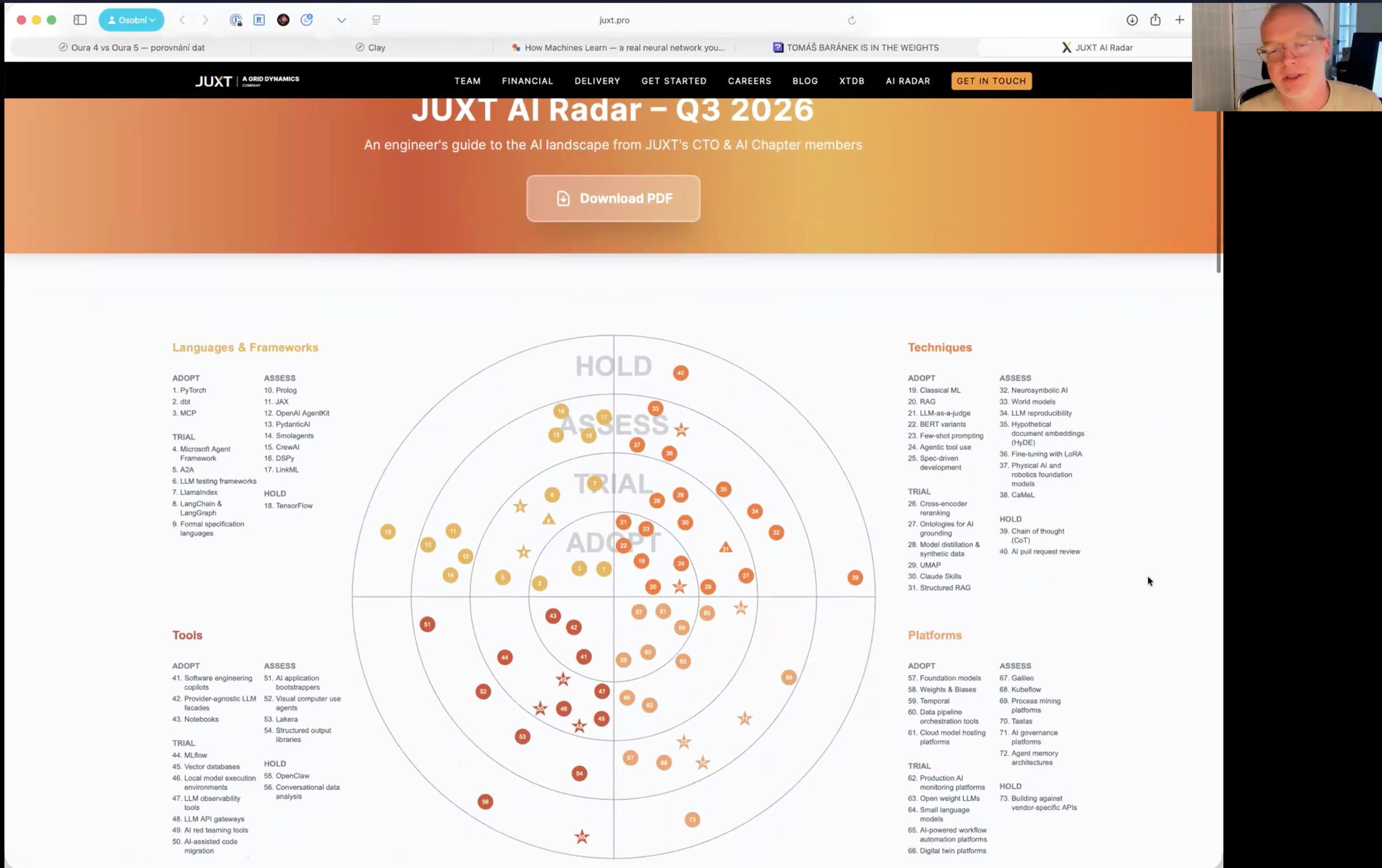The image size is (1382, 868).
Task: Select radar blip numbered 53
Action: (522, 737)
